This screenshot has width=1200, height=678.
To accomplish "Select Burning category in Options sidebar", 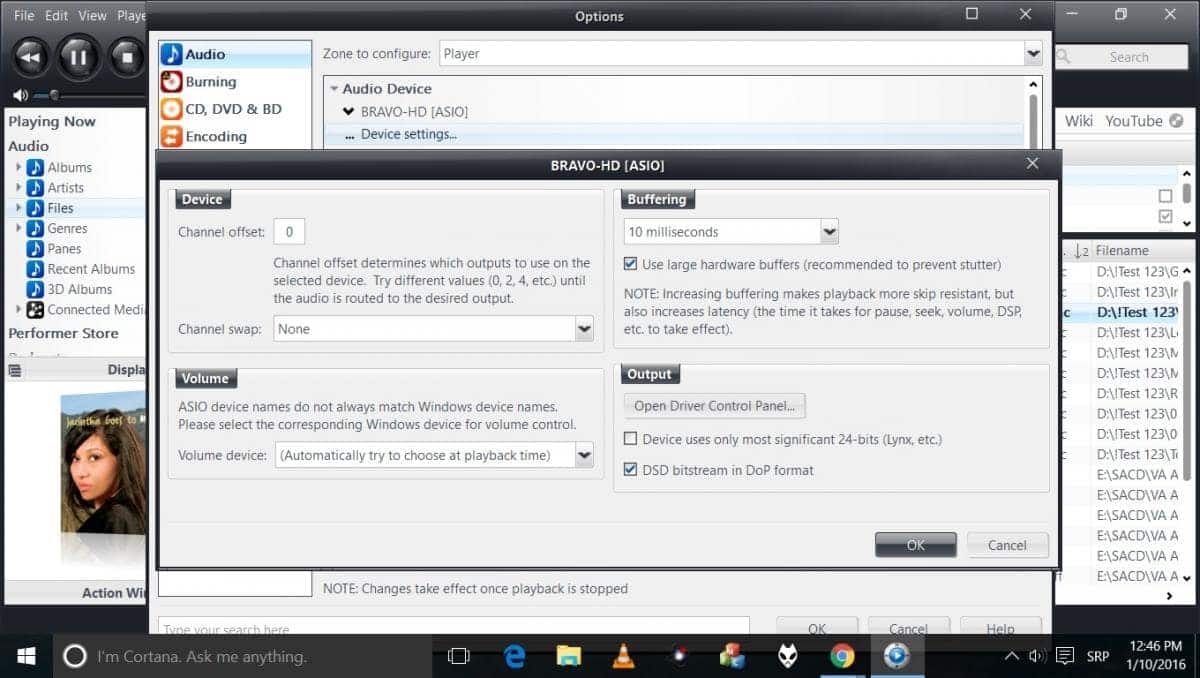I will (x=235, y=82).
